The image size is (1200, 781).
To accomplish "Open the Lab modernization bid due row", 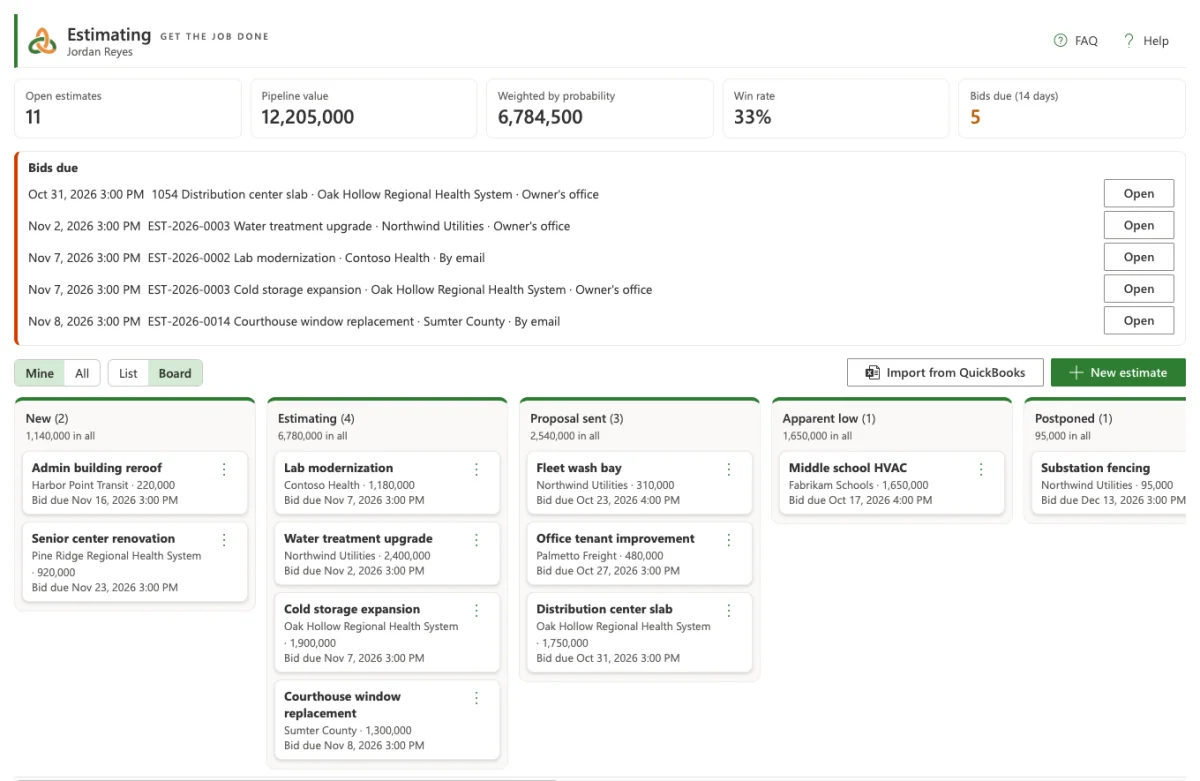I will click(1139, 257).
